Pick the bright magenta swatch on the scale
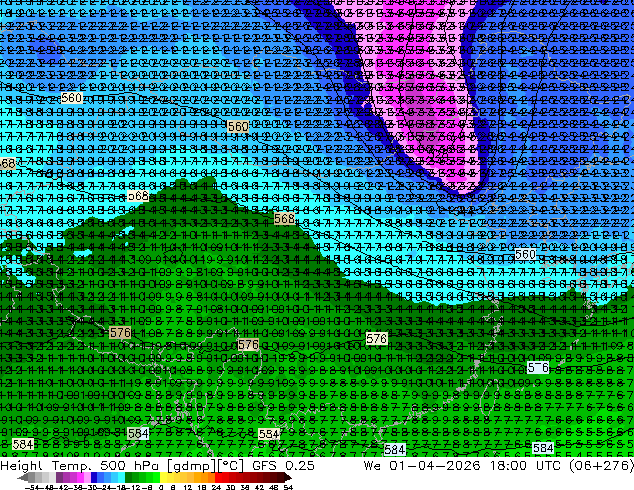The image size is (634, 490). tap(80, 477)
